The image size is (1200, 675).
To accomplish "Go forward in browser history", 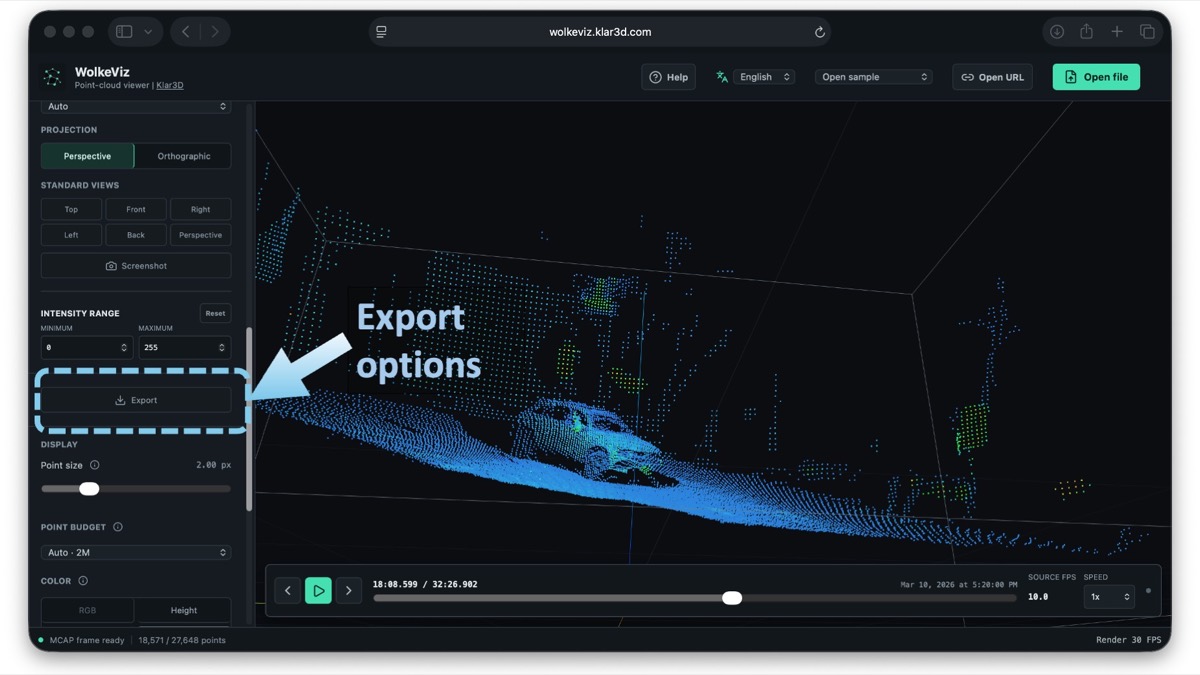I will pos(214,32).
